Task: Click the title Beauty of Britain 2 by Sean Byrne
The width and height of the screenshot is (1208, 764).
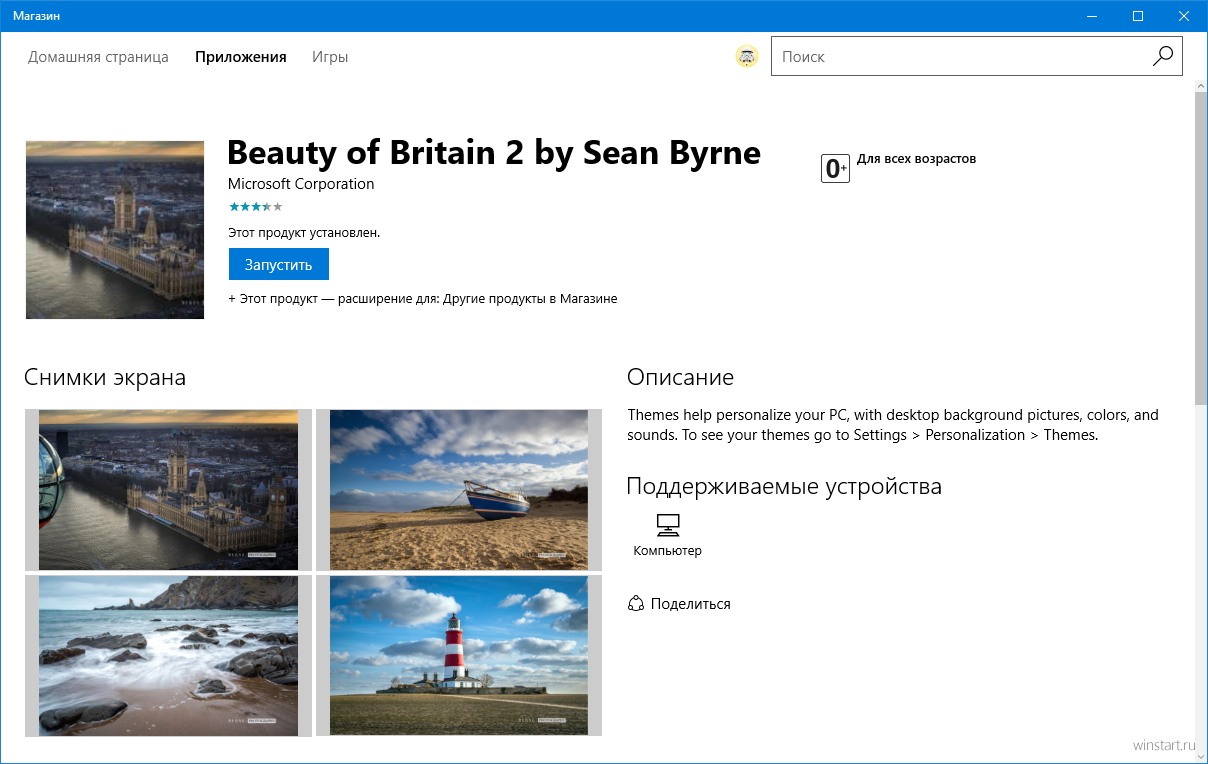Action: (x=494, y=153)
